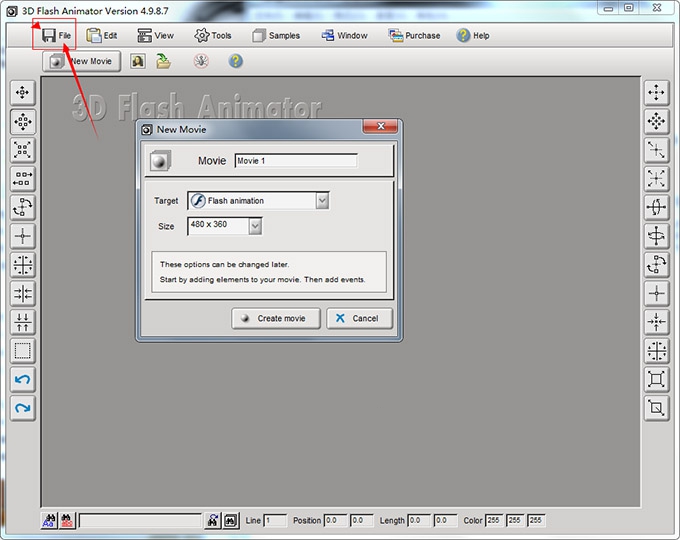The height and width of the screenshot is (540, 680).
Task: Click the open folder with green arrow icon
Action: pyautogui.click(x=163, y=61)
